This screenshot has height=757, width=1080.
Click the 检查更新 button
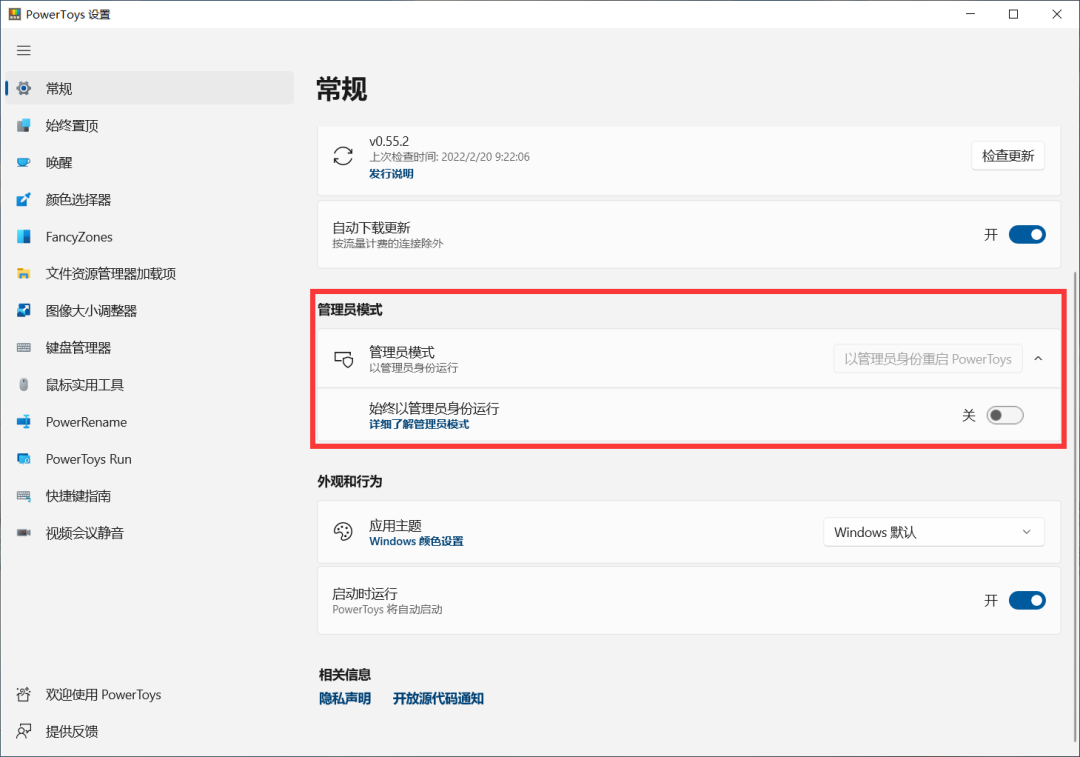coord(1007,155)
